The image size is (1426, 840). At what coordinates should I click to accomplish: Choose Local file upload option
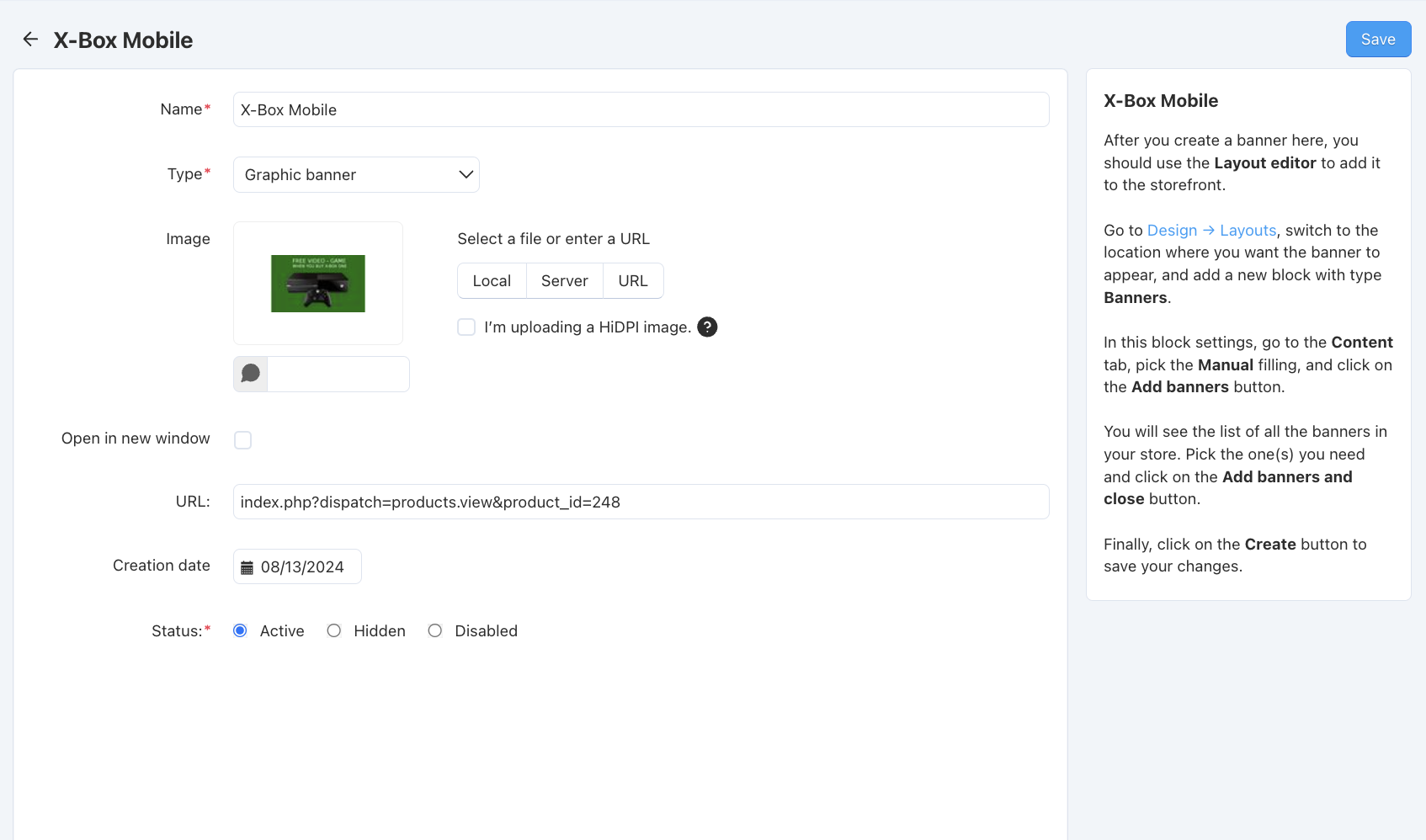[x=492, y=281]
